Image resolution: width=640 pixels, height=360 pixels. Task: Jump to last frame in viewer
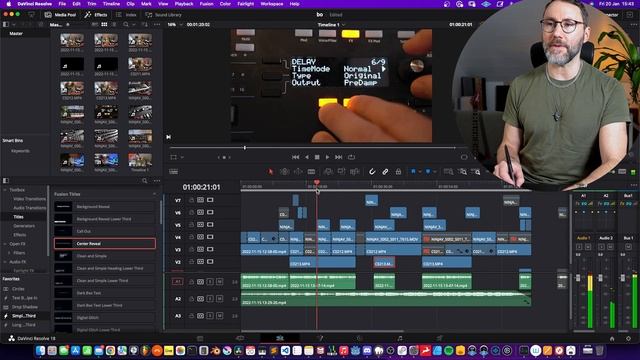point(338,157)
